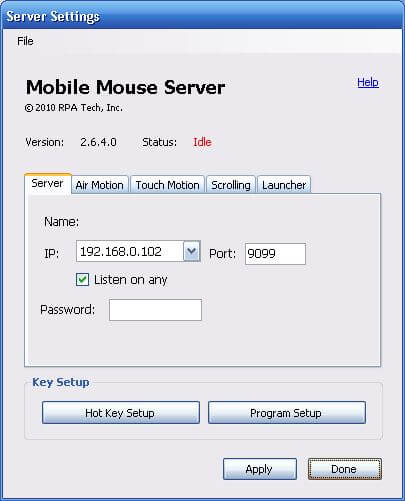
Task: Click the Server Settings title bar
Action: click(202, 16)
